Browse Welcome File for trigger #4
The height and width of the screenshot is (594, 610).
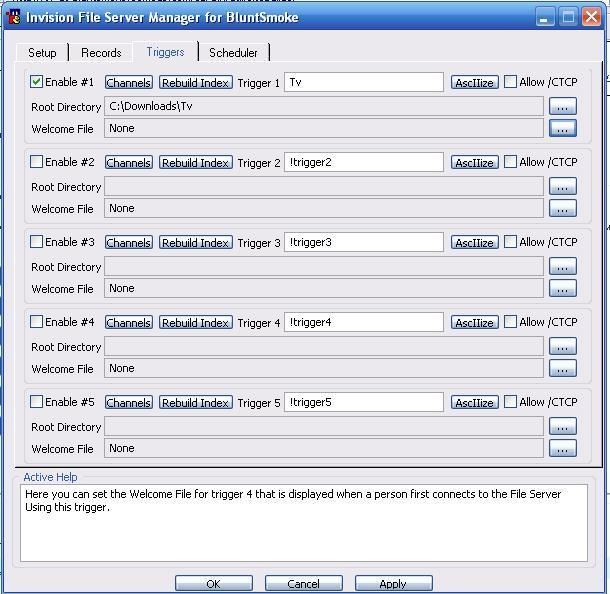tap(563, 368)
